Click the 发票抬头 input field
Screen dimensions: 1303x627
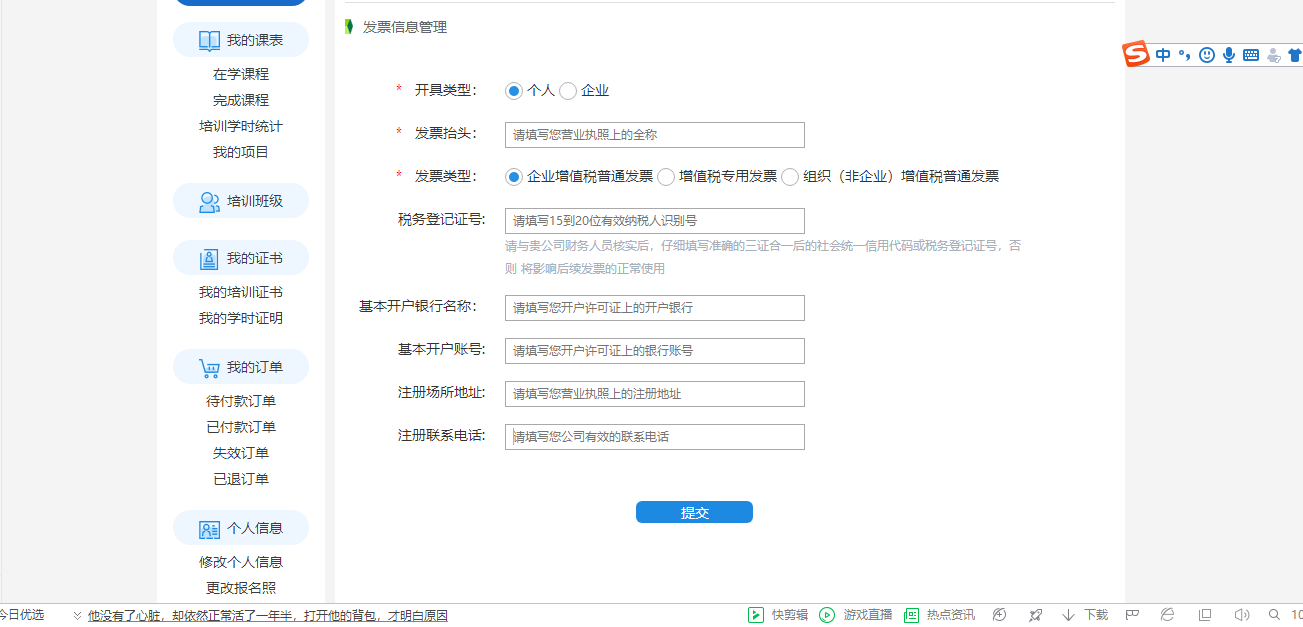[655, 135]
